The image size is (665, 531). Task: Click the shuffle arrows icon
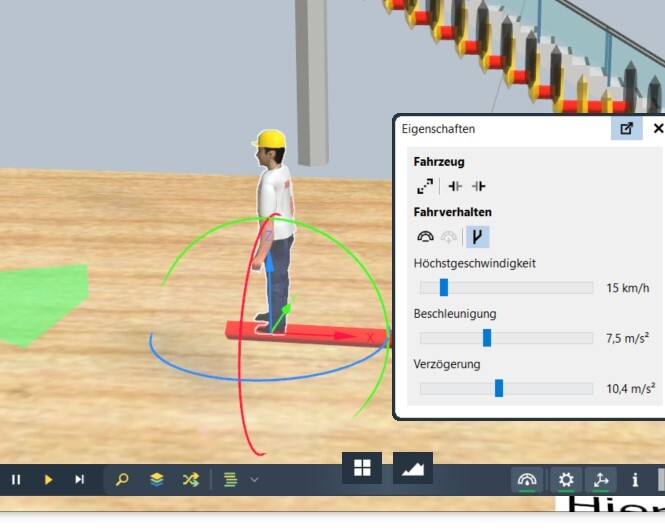pyautogui.click(x=190, y=480)
